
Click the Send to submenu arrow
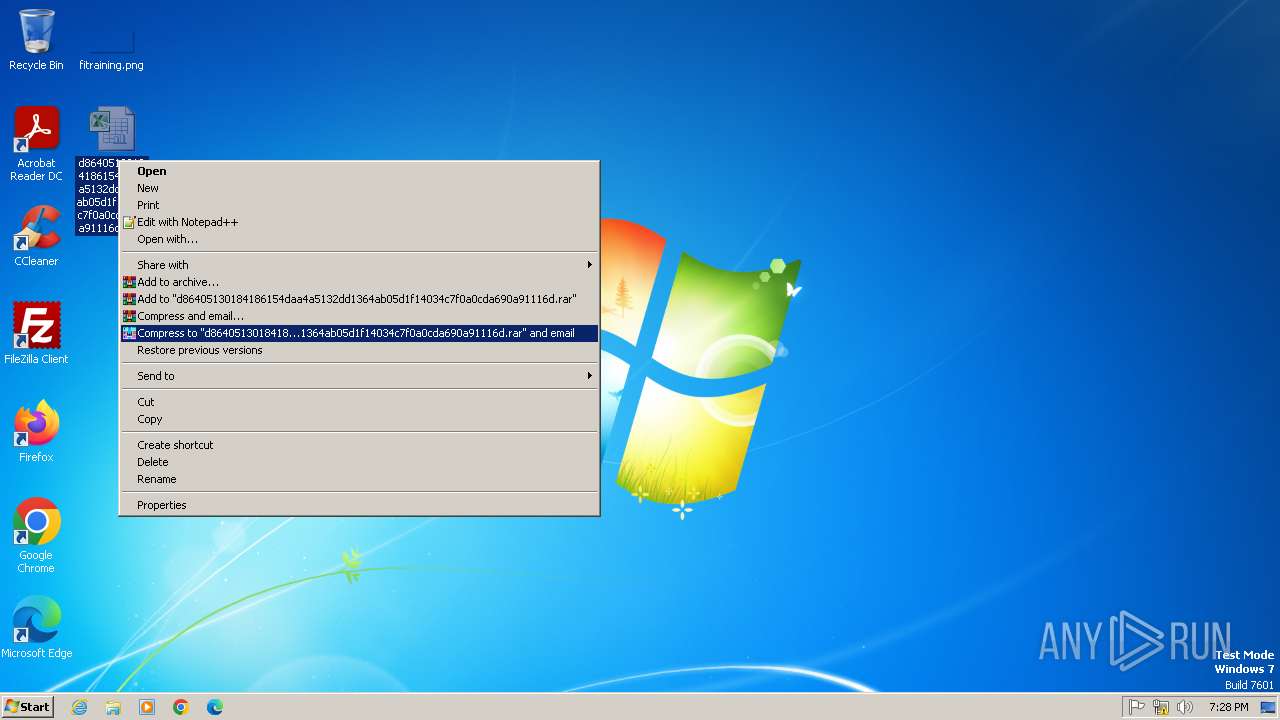590,376
